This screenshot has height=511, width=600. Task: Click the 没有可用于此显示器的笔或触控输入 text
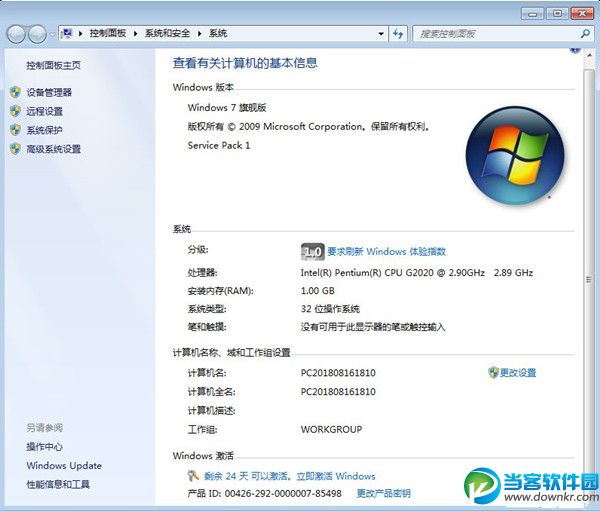tap(373, 327)
